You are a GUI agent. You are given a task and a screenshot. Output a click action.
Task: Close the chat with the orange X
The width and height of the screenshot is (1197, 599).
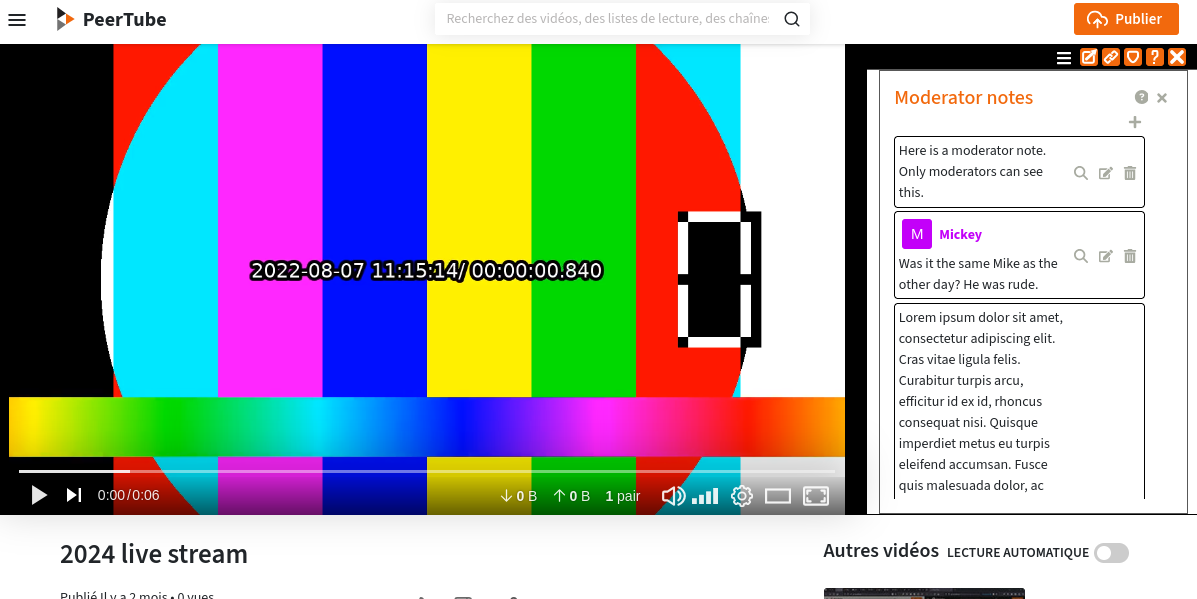tap(1177, 57)
